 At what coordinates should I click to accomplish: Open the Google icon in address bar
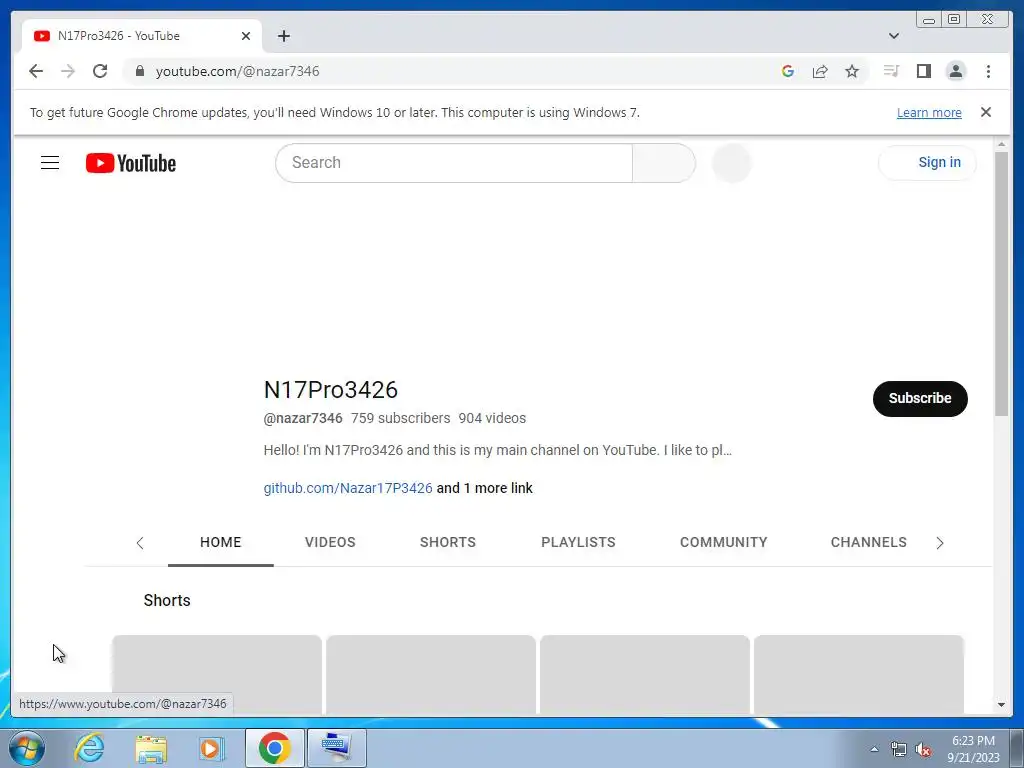pos(788,71)
